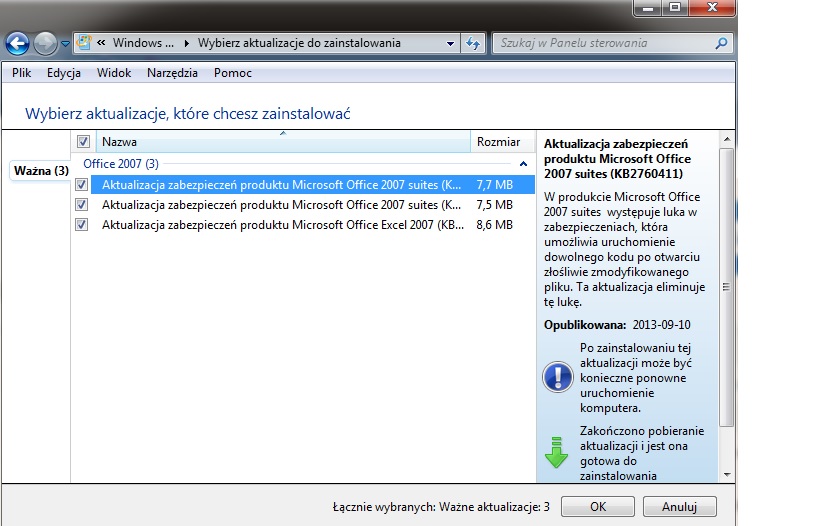Open breadcrumb arrow after Windows
This screenshot has height=526, width=819.
click(x=186, y=43)
